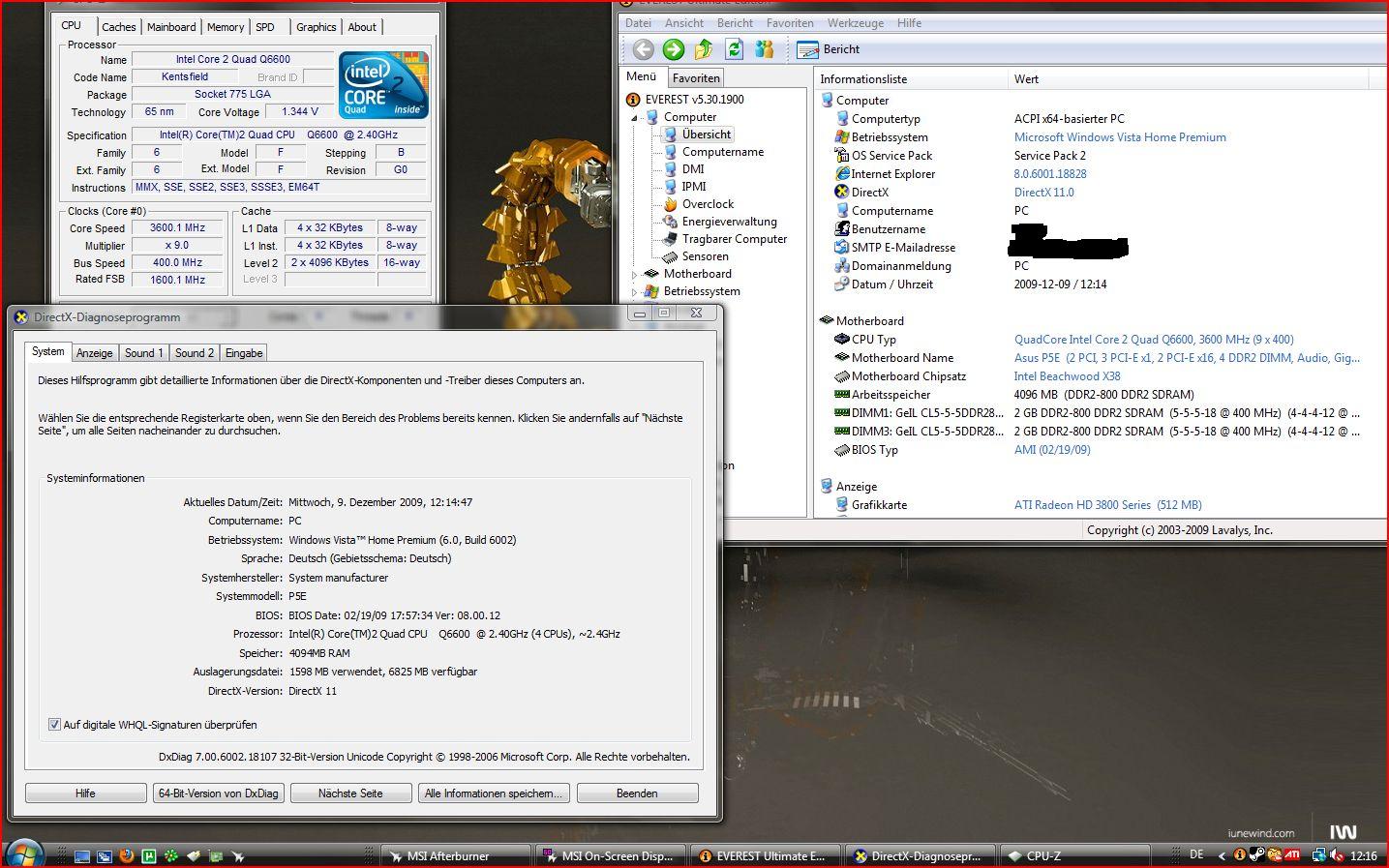The width and height of the screenshot is (1389, 868).
Task: Select the Menü tab in EVEREST
Action: tap(641, 76)
